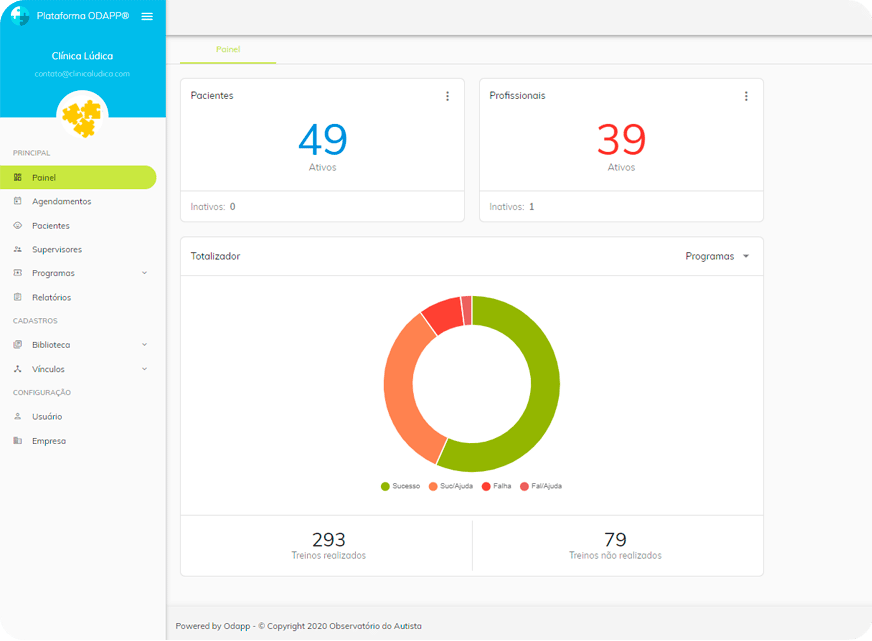This screenshot has height=641, width=872.
Task: Expand the Biblioteca sidebar submenu
Action: click(x=144, y=345)
